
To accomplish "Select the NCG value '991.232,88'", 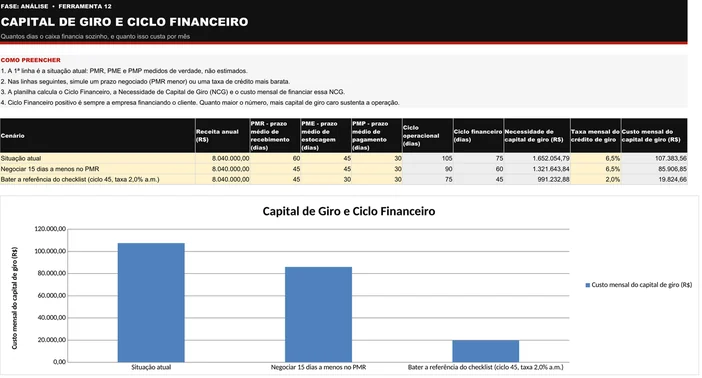I will point(537,179).
